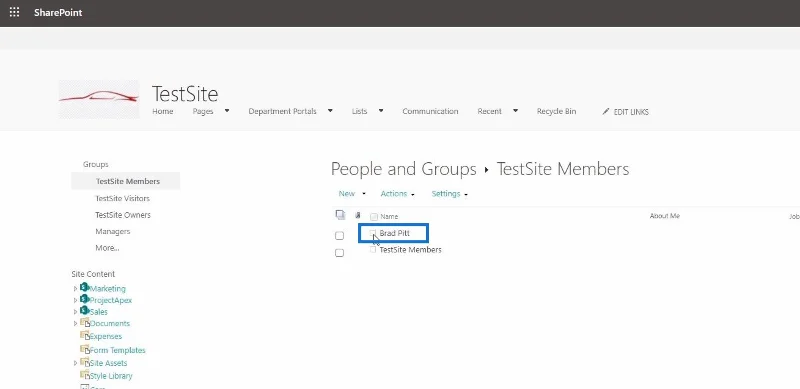Open the ProjectApex subsite link
Screen dimensions: 800x389
tap(111, 300)
